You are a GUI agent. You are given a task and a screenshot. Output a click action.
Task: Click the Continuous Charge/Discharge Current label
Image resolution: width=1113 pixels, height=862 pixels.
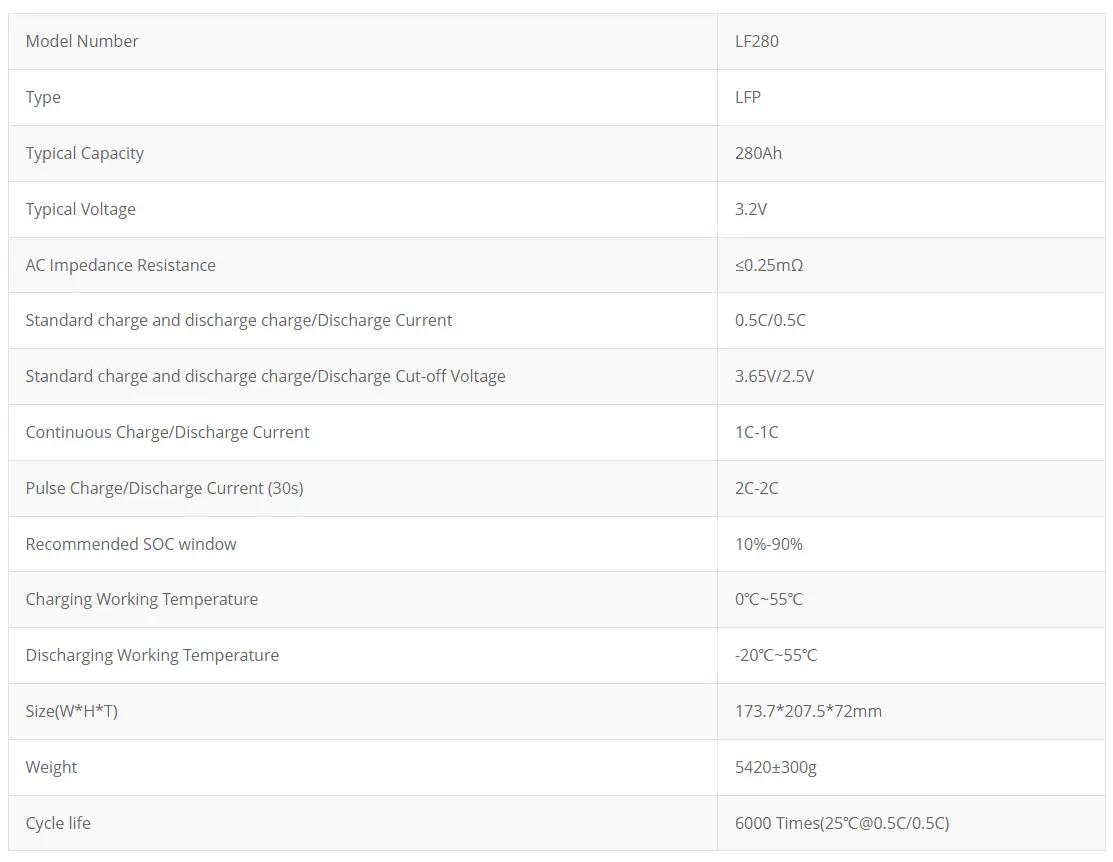click(168, 432)
